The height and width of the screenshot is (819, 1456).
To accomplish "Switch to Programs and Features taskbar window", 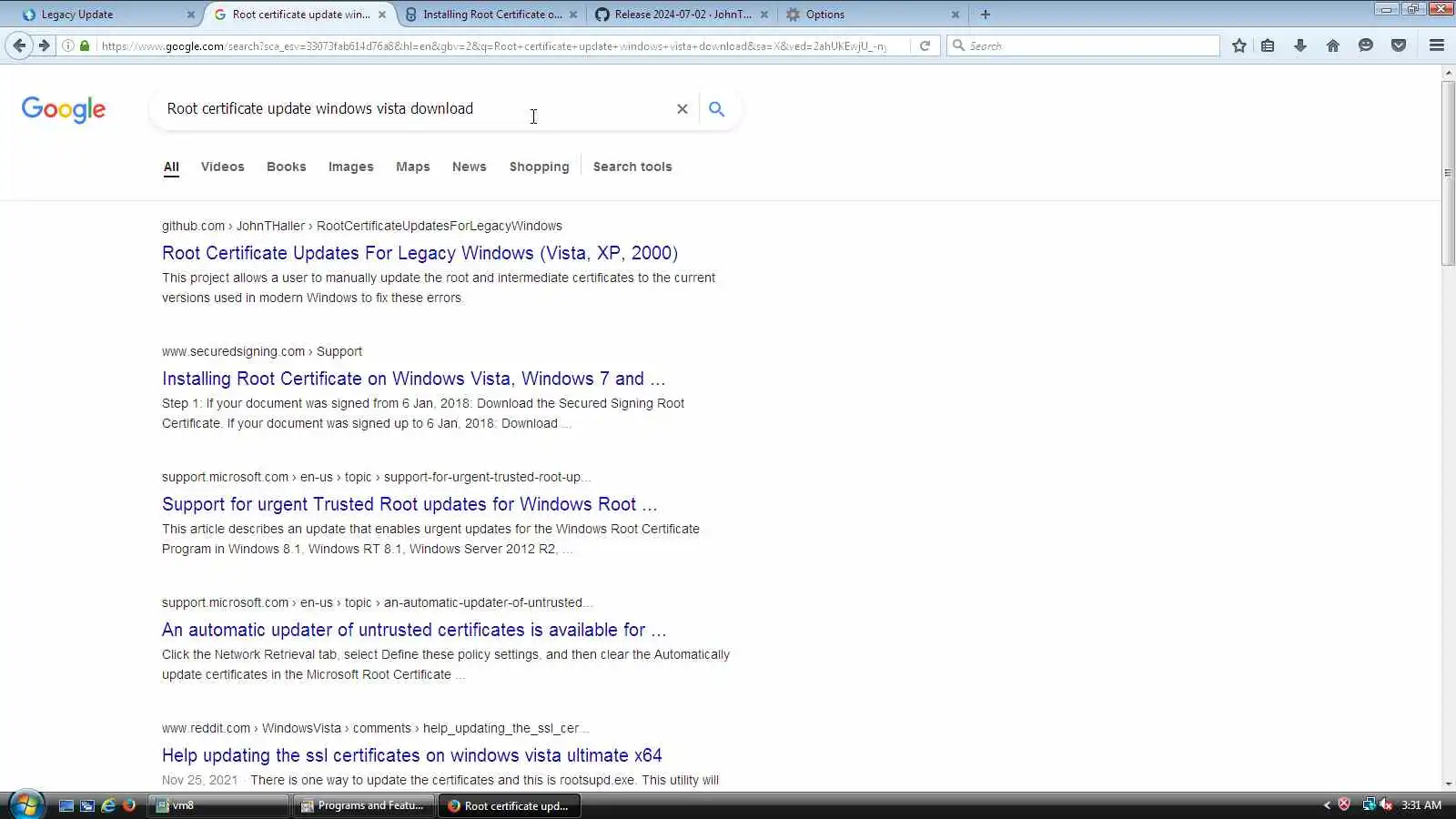I will 364,805.
